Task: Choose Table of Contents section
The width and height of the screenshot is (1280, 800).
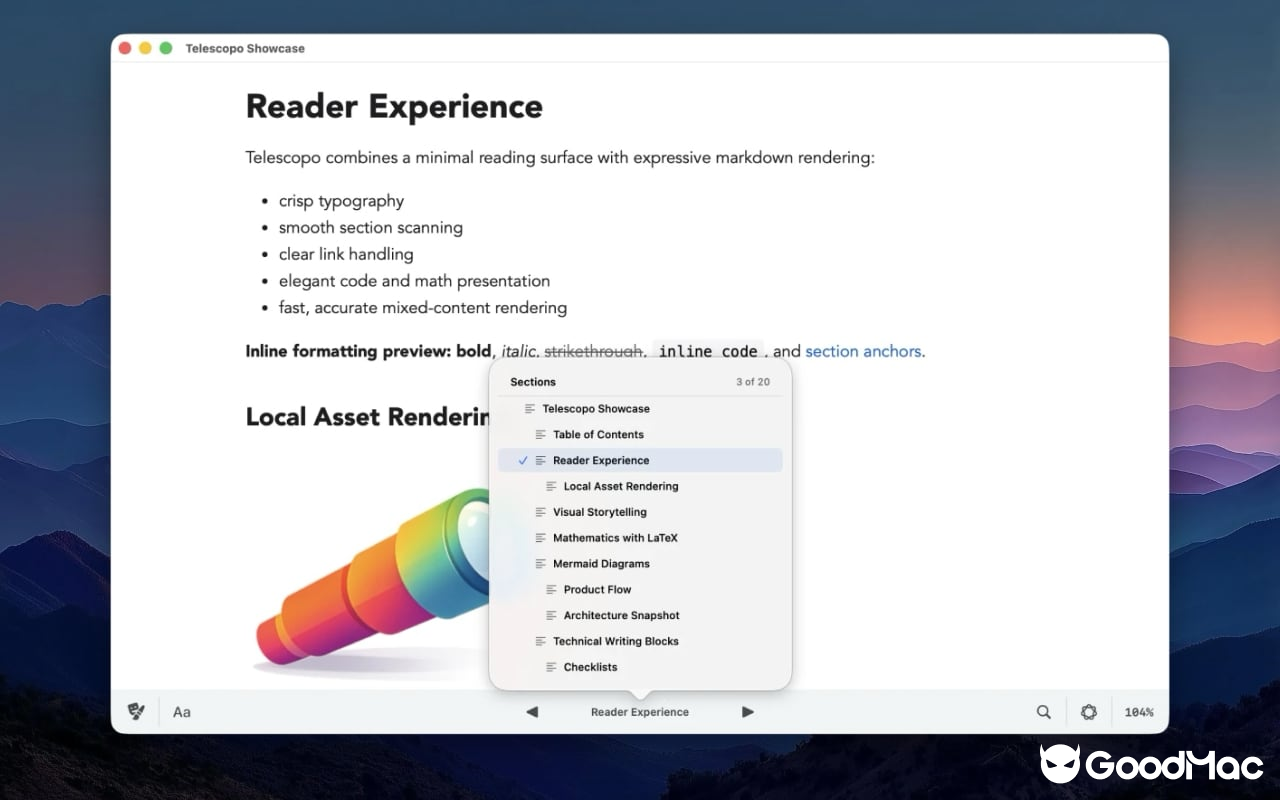Action: click(x=598, y=435)
